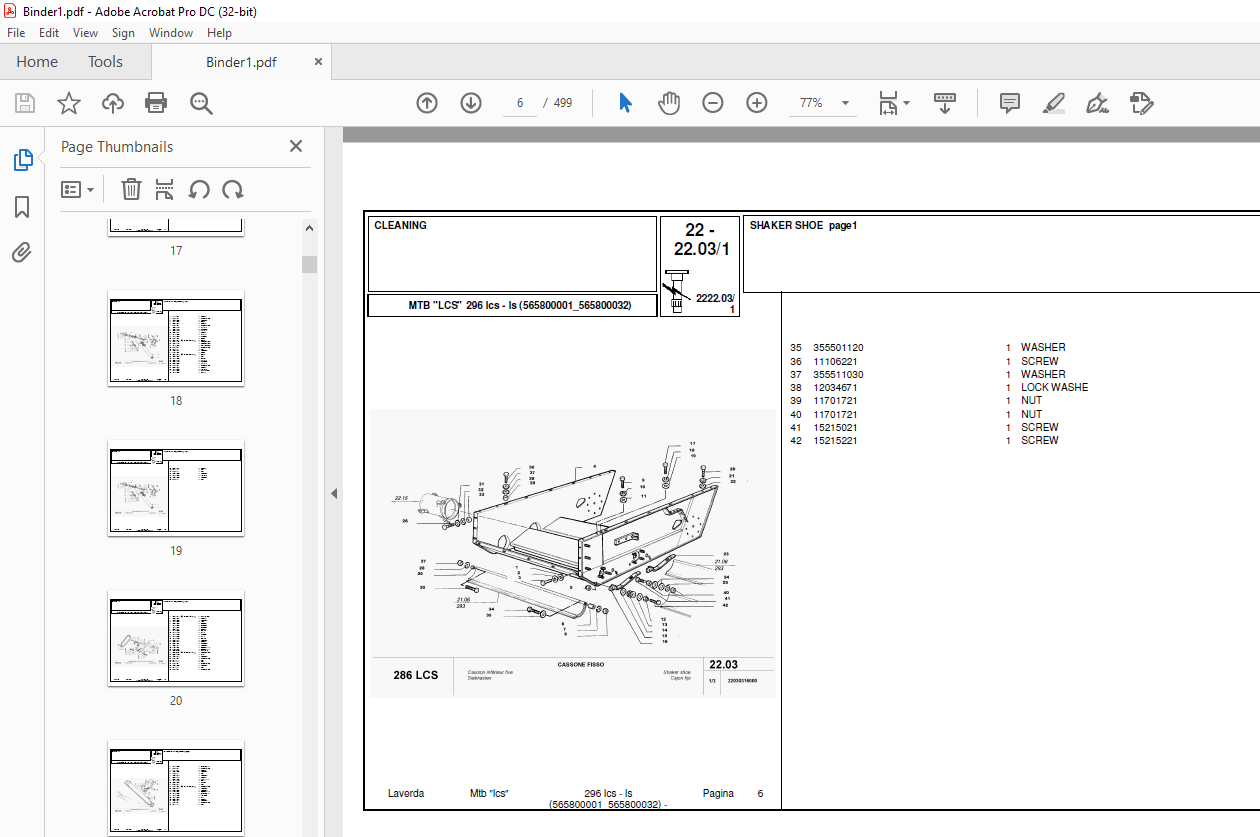Click part number 12034671
Screen dimensions: 1260x837
coord(835,387)
